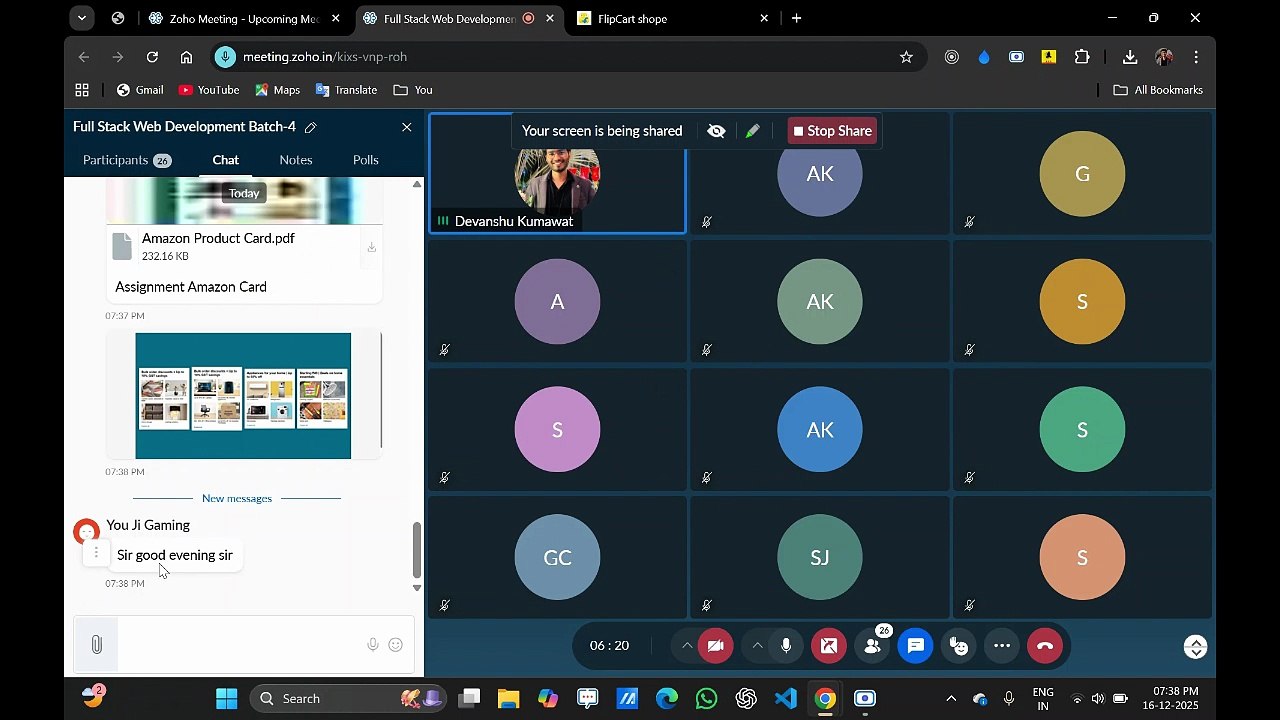The image size is (1280, 720).
Task: Open ChatGPT app from taskbar
Action: coord(746,699)
